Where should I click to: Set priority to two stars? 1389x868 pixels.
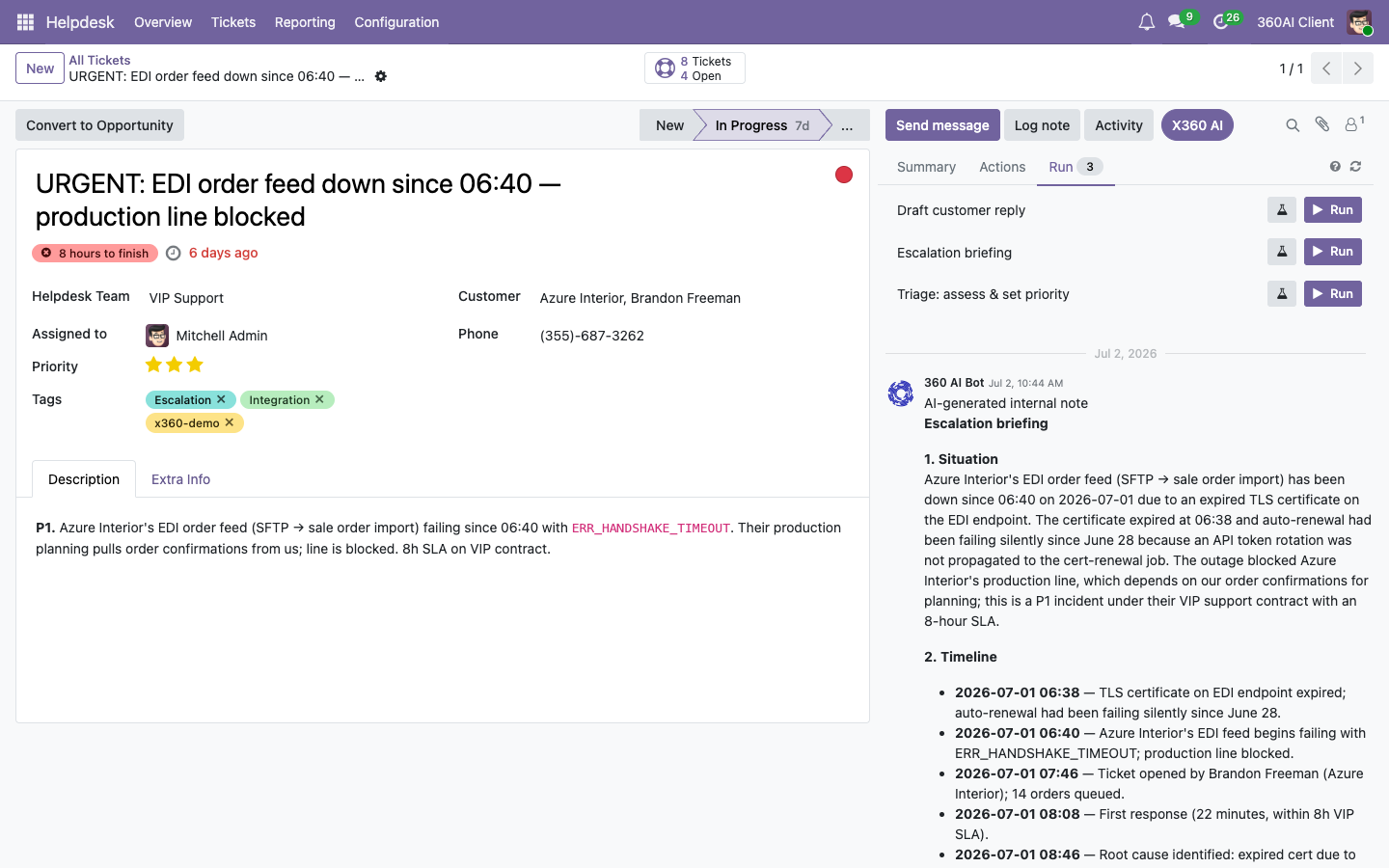(174, 365)
